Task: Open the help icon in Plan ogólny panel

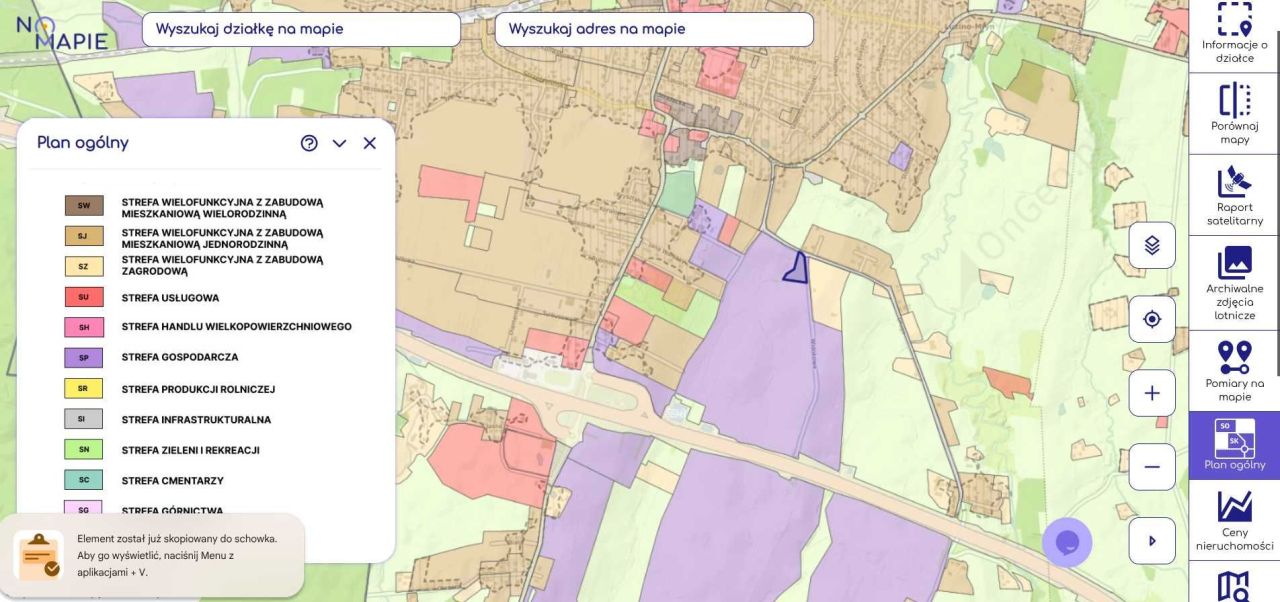Action: tap(309, 143)
